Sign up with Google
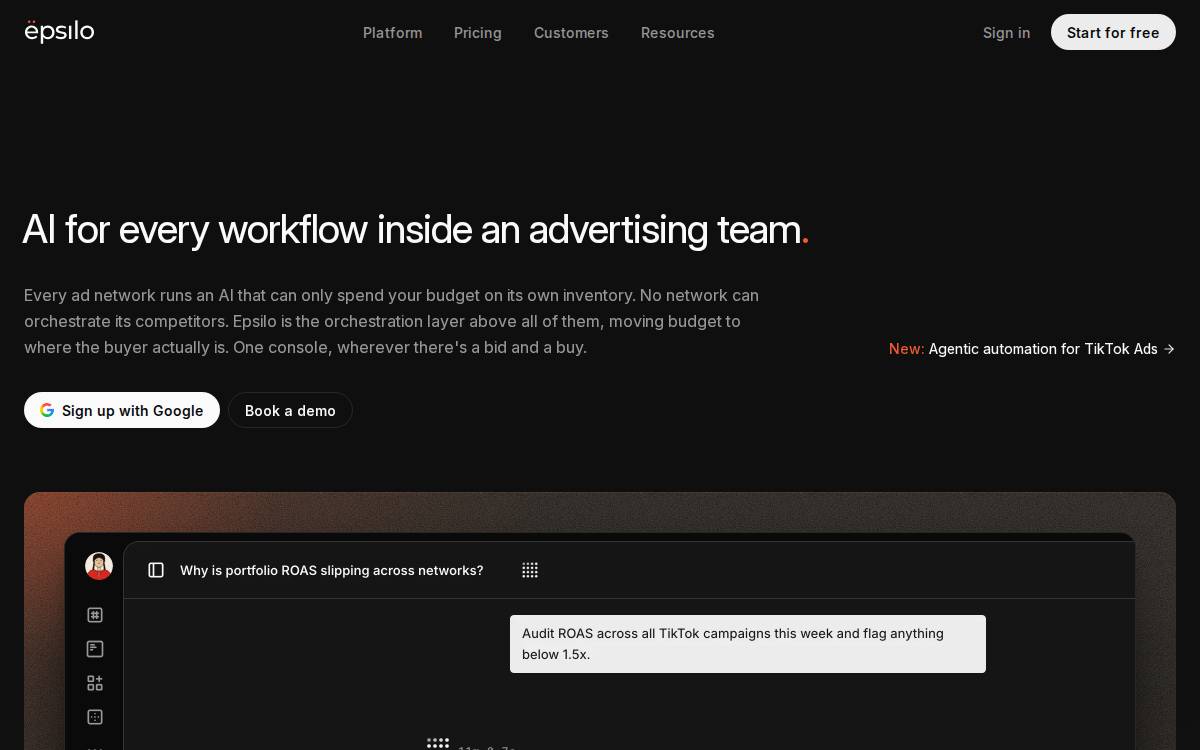Image resolution: width=1200 pixels, height=750 pixels. pyautogui.click(x=122, y=410)
